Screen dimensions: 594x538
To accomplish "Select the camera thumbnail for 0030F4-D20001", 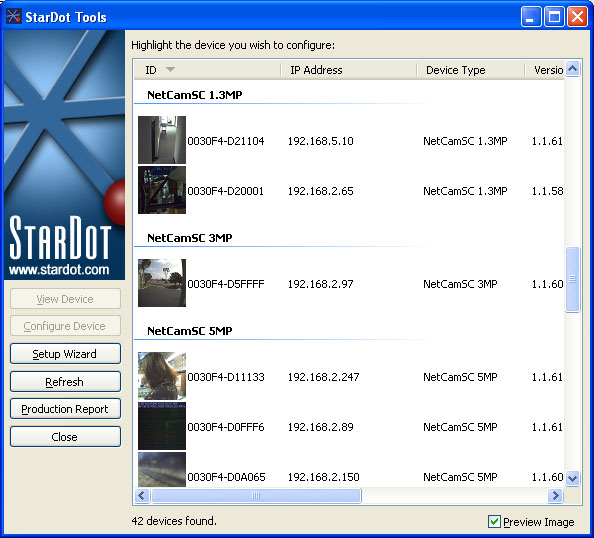I will 162,190.
